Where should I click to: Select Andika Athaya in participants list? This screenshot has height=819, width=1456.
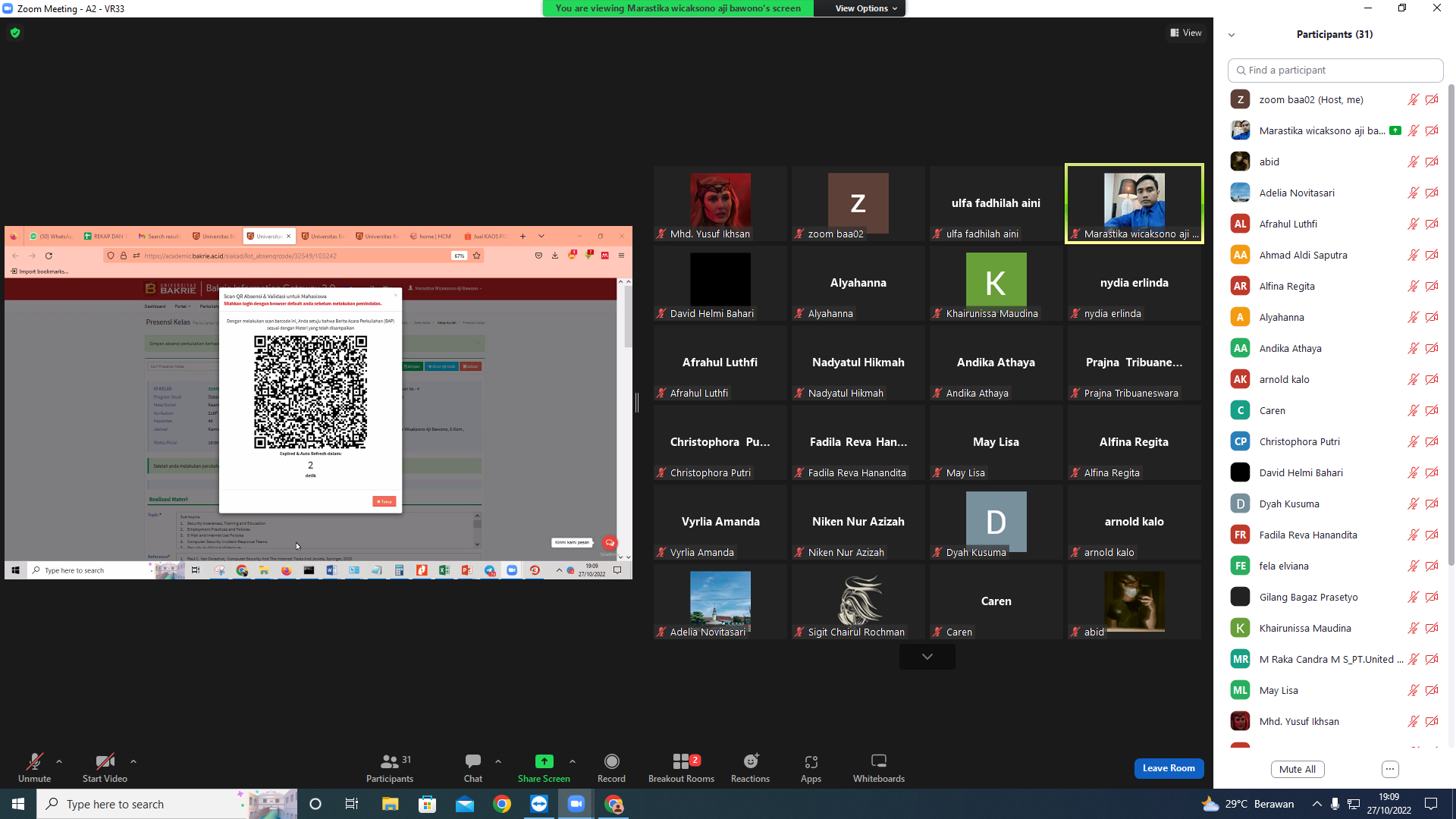pos(1335,348)
